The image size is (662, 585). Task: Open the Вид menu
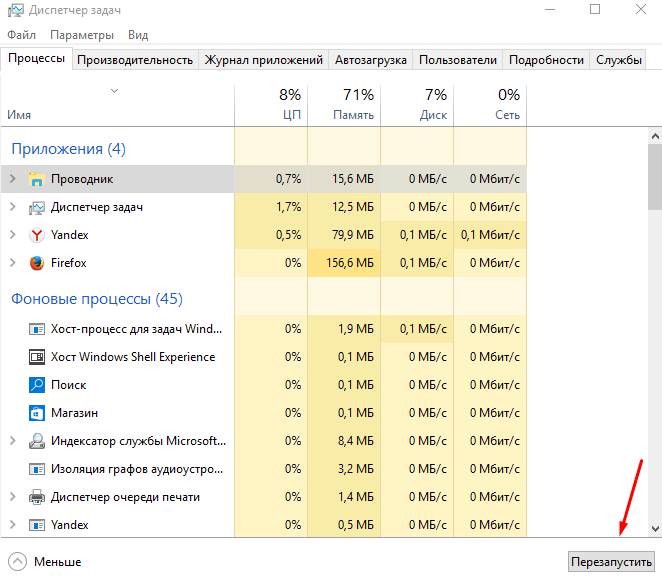(138, 35)
